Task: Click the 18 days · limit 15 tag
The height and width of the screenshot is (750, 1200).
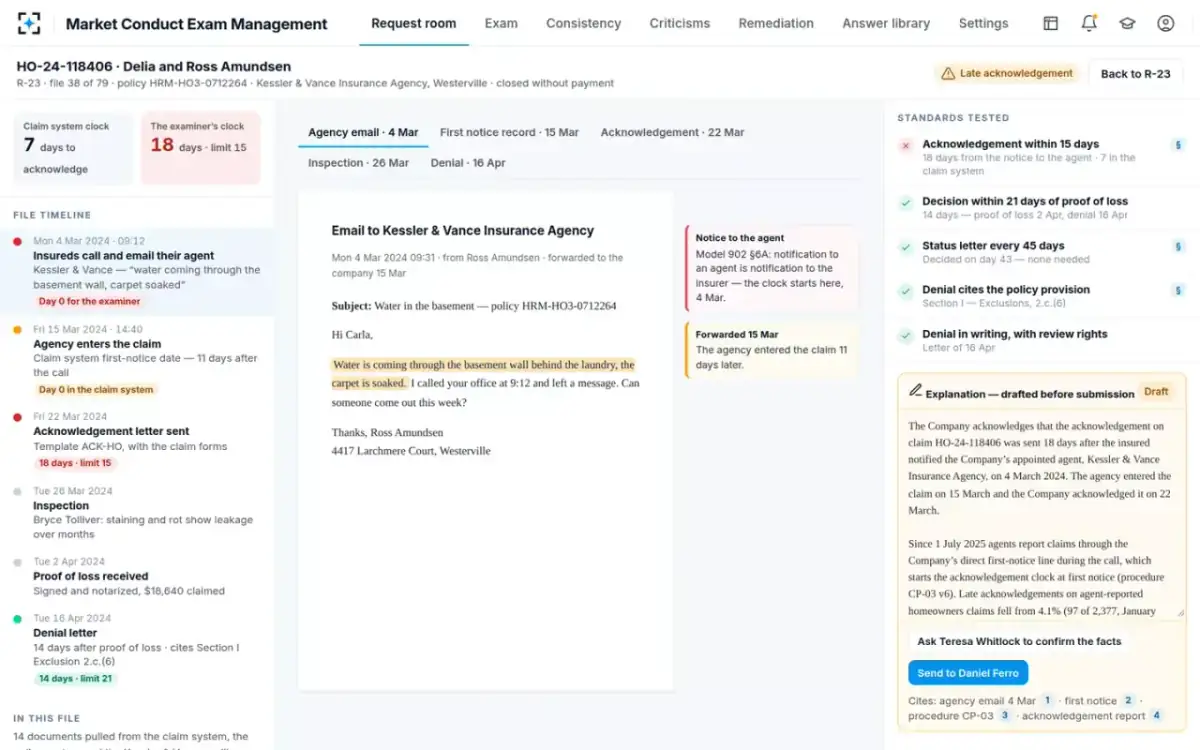Action: tap(75, 463)
